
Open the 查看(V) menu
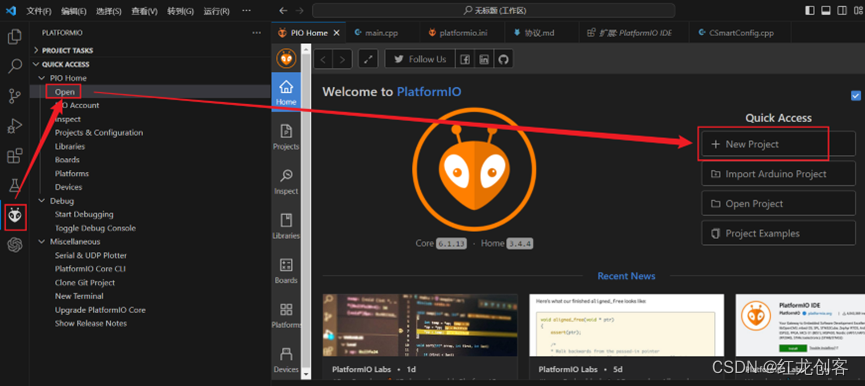tap(145, 11)
